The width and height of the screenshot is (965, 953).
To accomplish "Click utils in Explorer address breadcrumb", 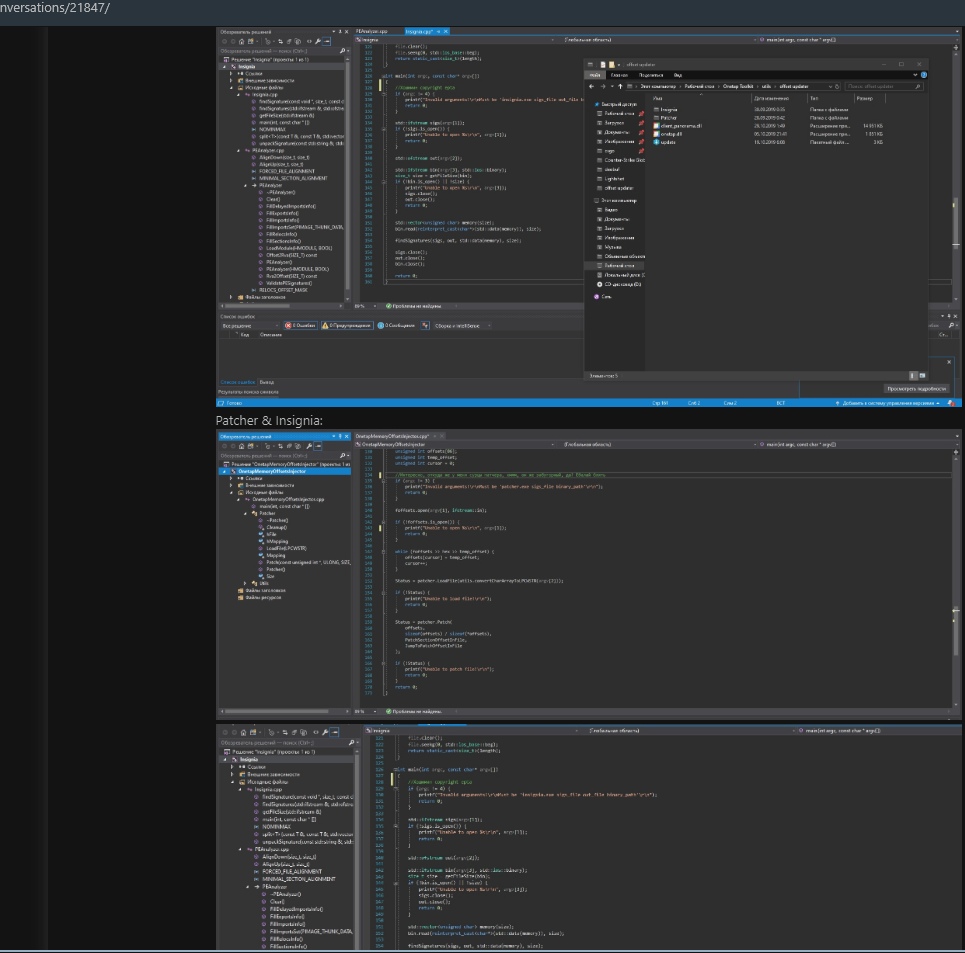I will (766, 87).
